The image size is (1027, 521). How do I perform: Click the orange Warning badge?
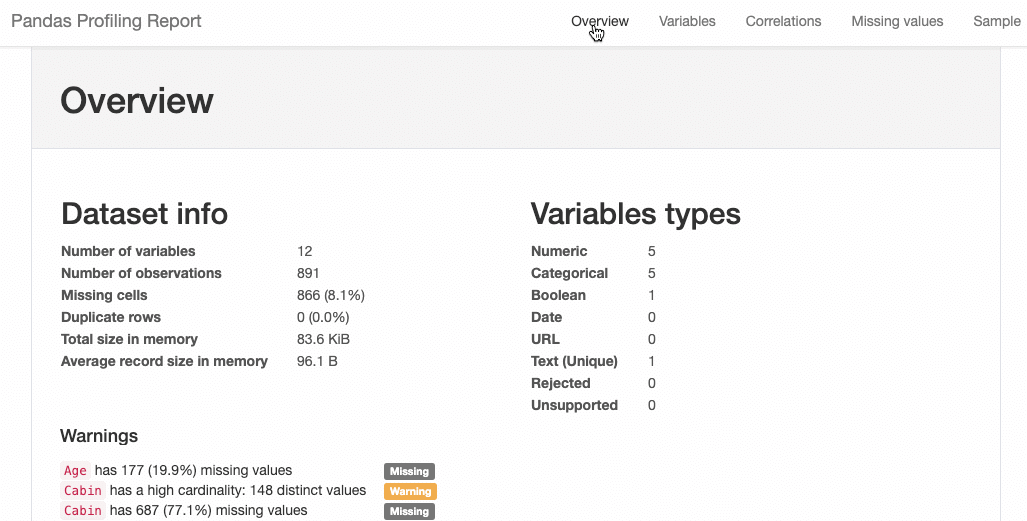(x=411, y=491)
